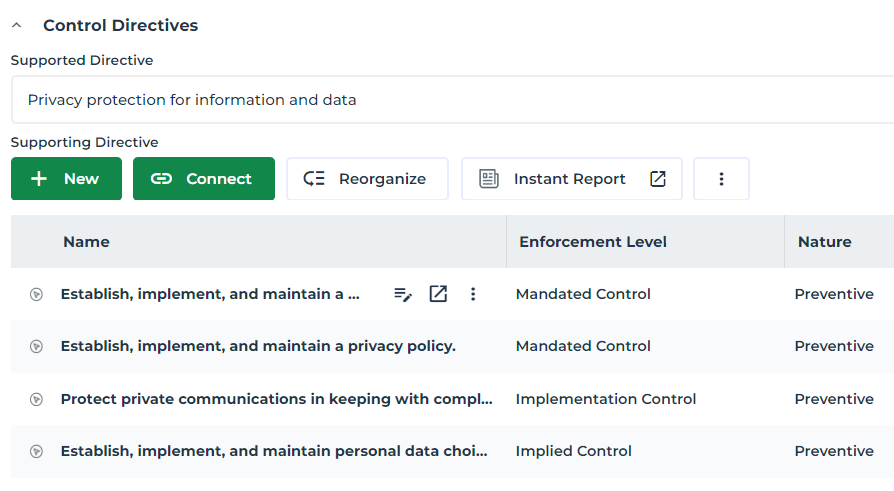The image size is (894, 491).
Task: Sort by Enforcement Level column header
Action: click(592, 242)
